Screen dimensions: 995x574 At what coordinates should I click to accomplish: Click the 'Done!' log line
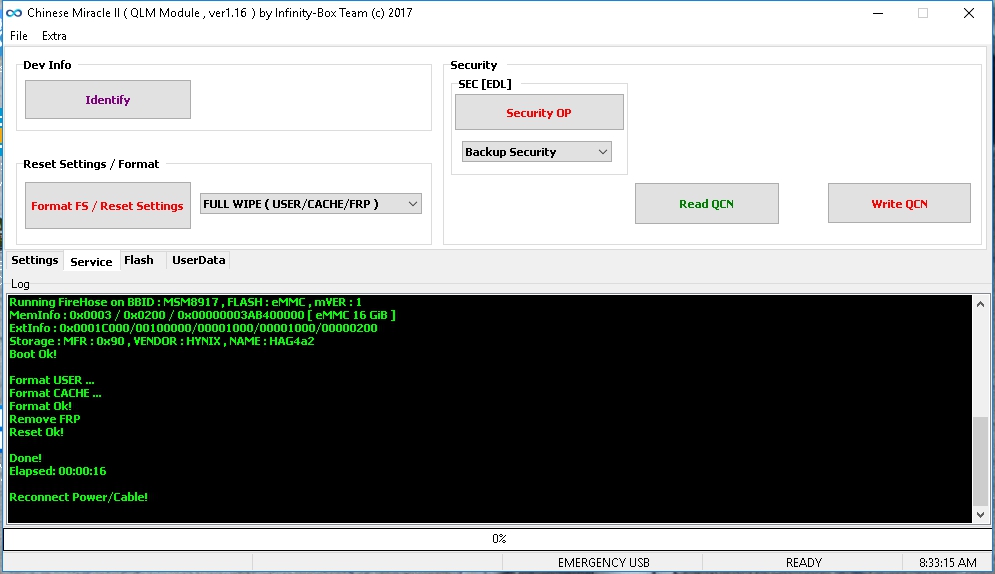coord(25,459)
